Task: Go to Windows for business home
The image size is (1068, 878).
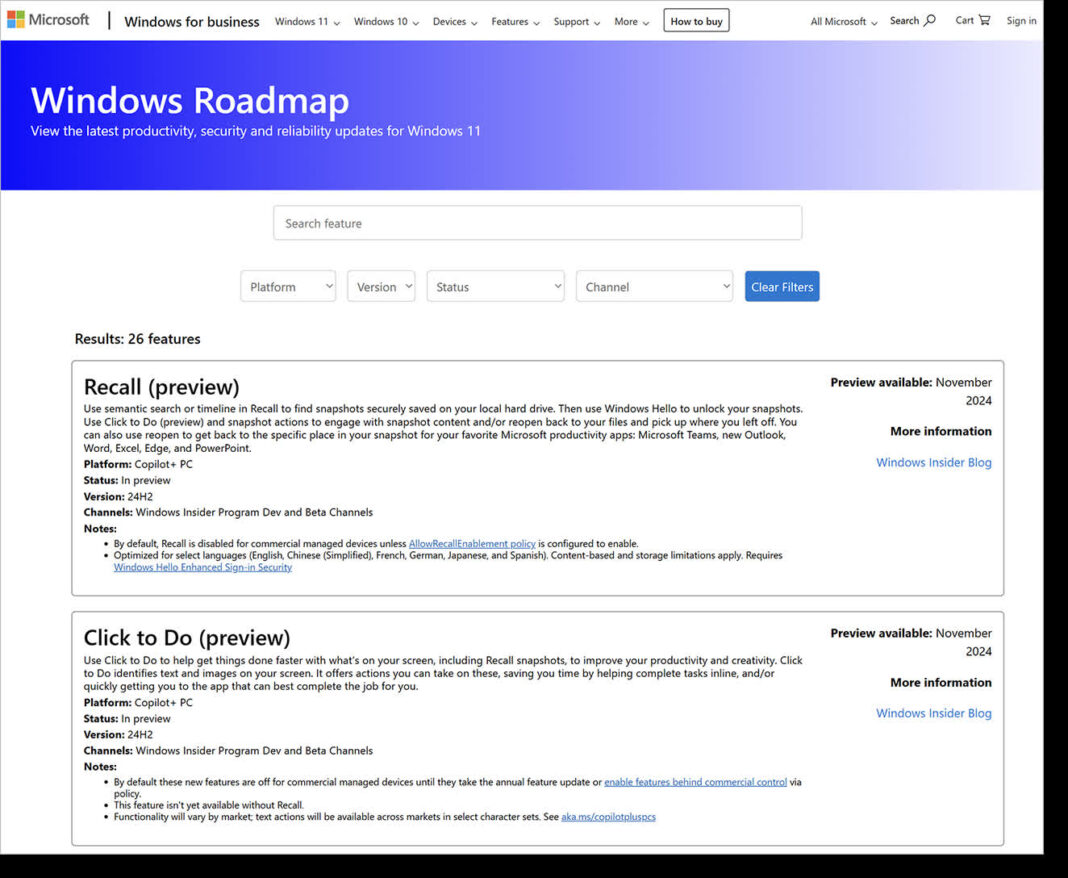Action: 191,21
